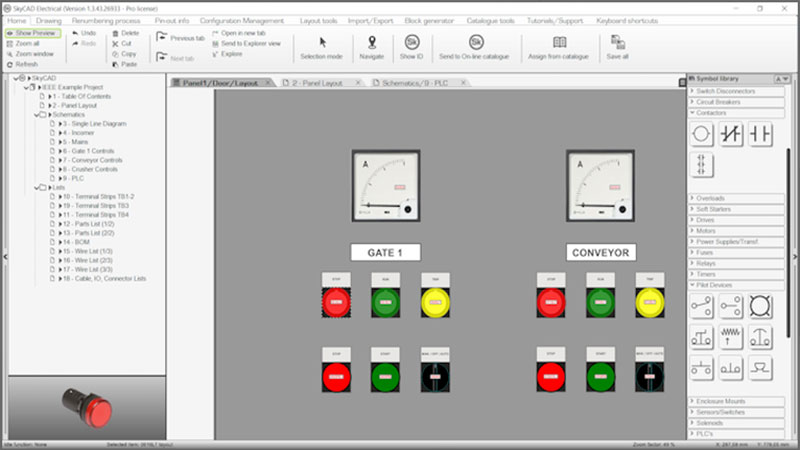Click the Previous tab button
Image resolution: width=800 pixels, height=450 pixels.
click(181, 38)
